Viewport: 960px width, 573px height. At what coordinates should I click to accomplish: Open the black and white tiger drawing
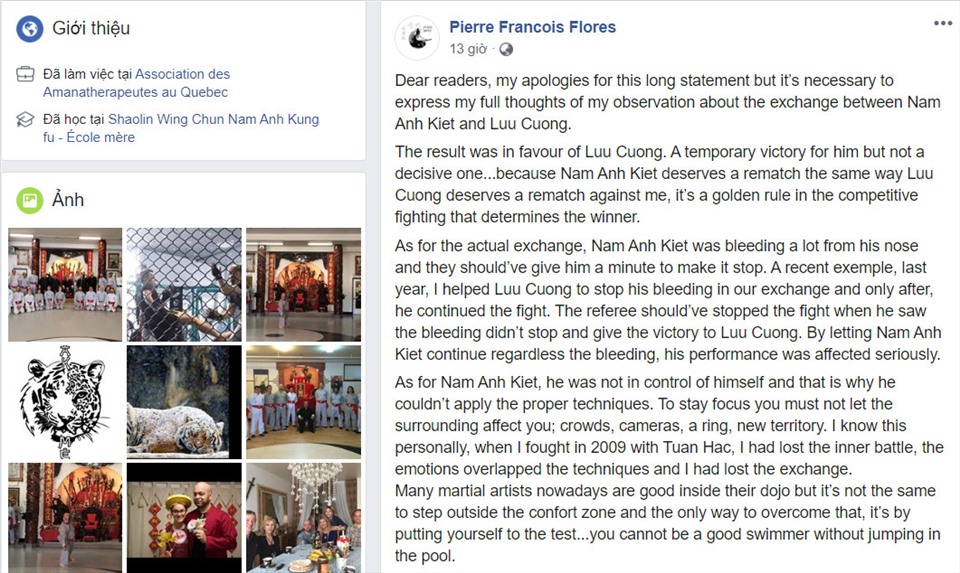click(66, 402)
